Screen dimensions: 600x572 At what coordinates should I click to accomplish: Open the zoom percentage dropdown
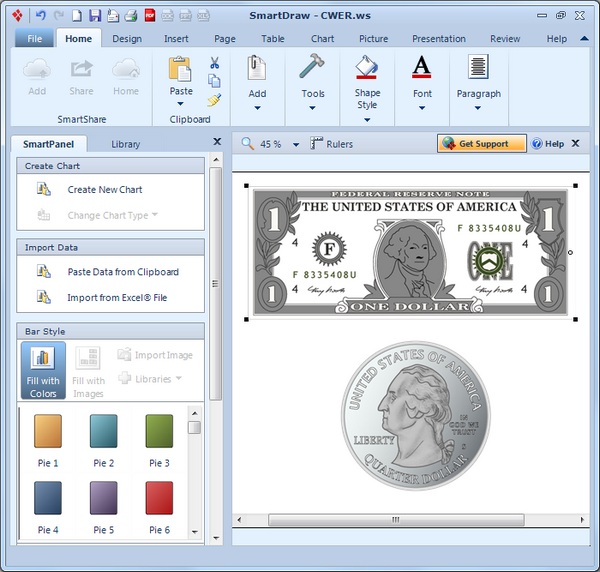click(296, 145)
